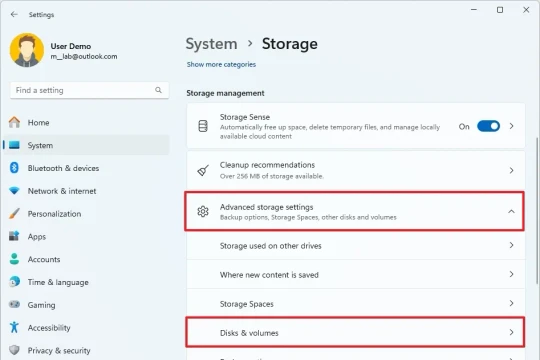This screenshot has width=540, height=360.
Task: Open Accessibility settings label
Action: 49,328
